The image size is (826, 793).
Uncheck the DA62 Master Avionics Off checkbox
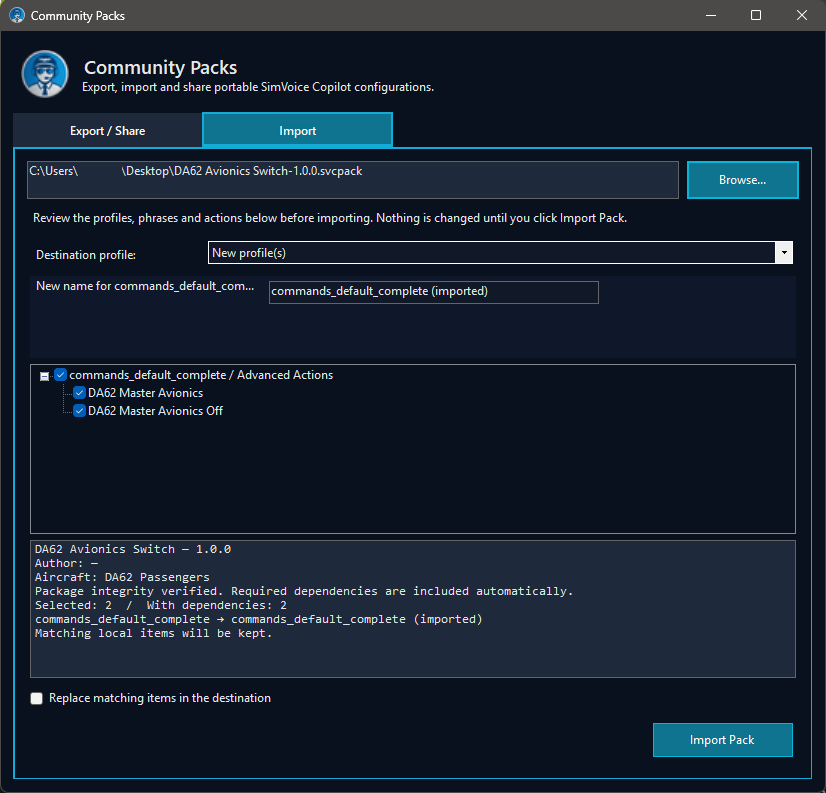[80, 411]
